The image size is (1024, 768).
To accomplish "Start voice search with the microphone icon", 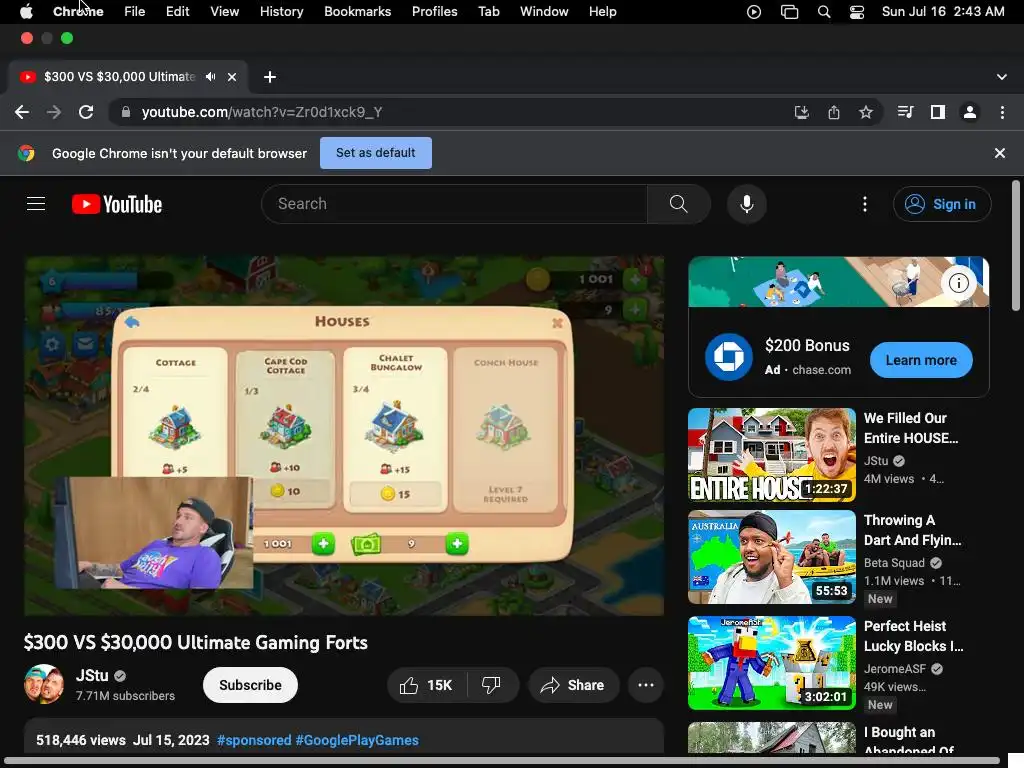I will click(746, 204).
